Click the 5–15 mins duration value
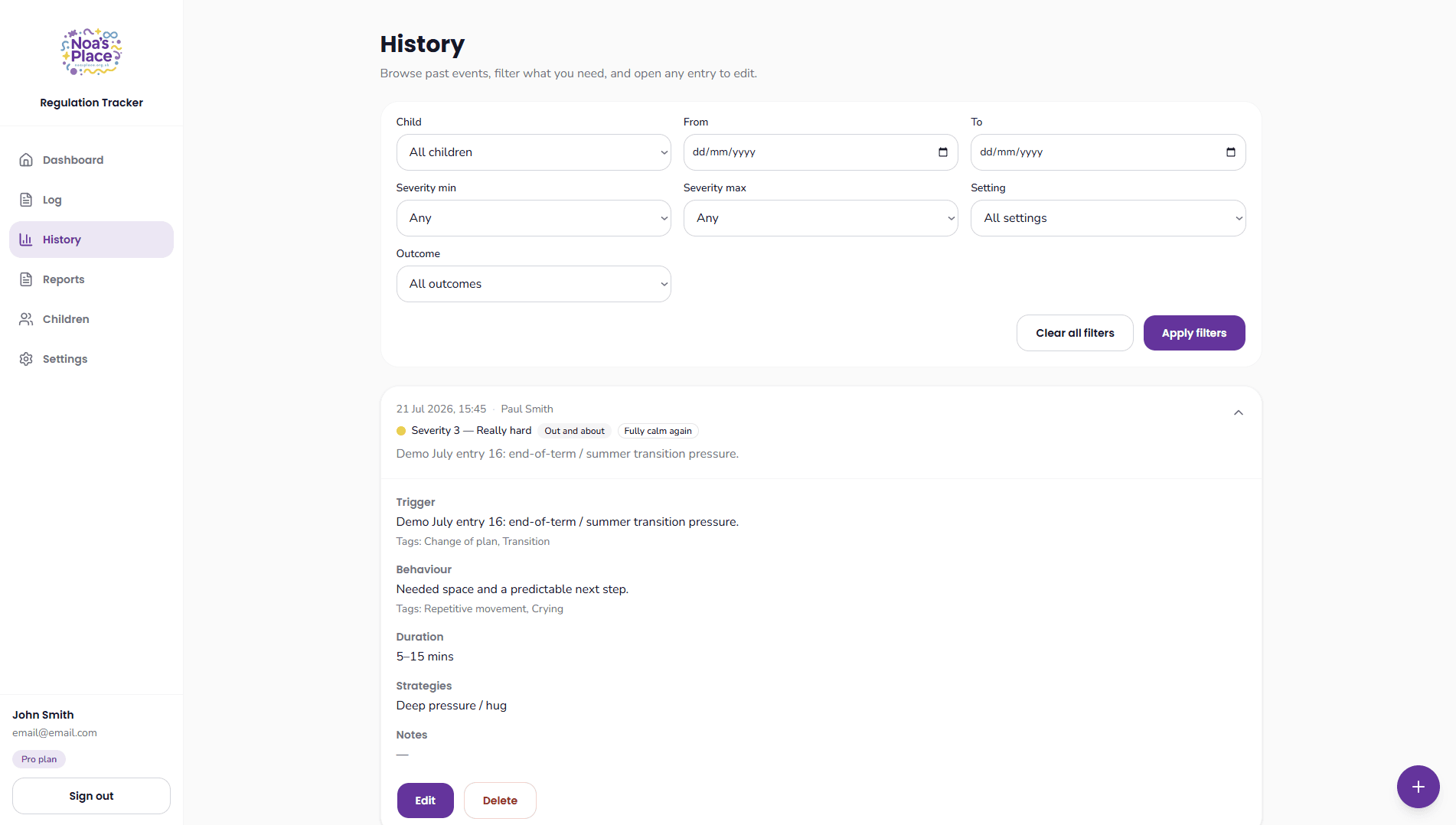Screen dimensions: 1456x825 click(425, 657)
